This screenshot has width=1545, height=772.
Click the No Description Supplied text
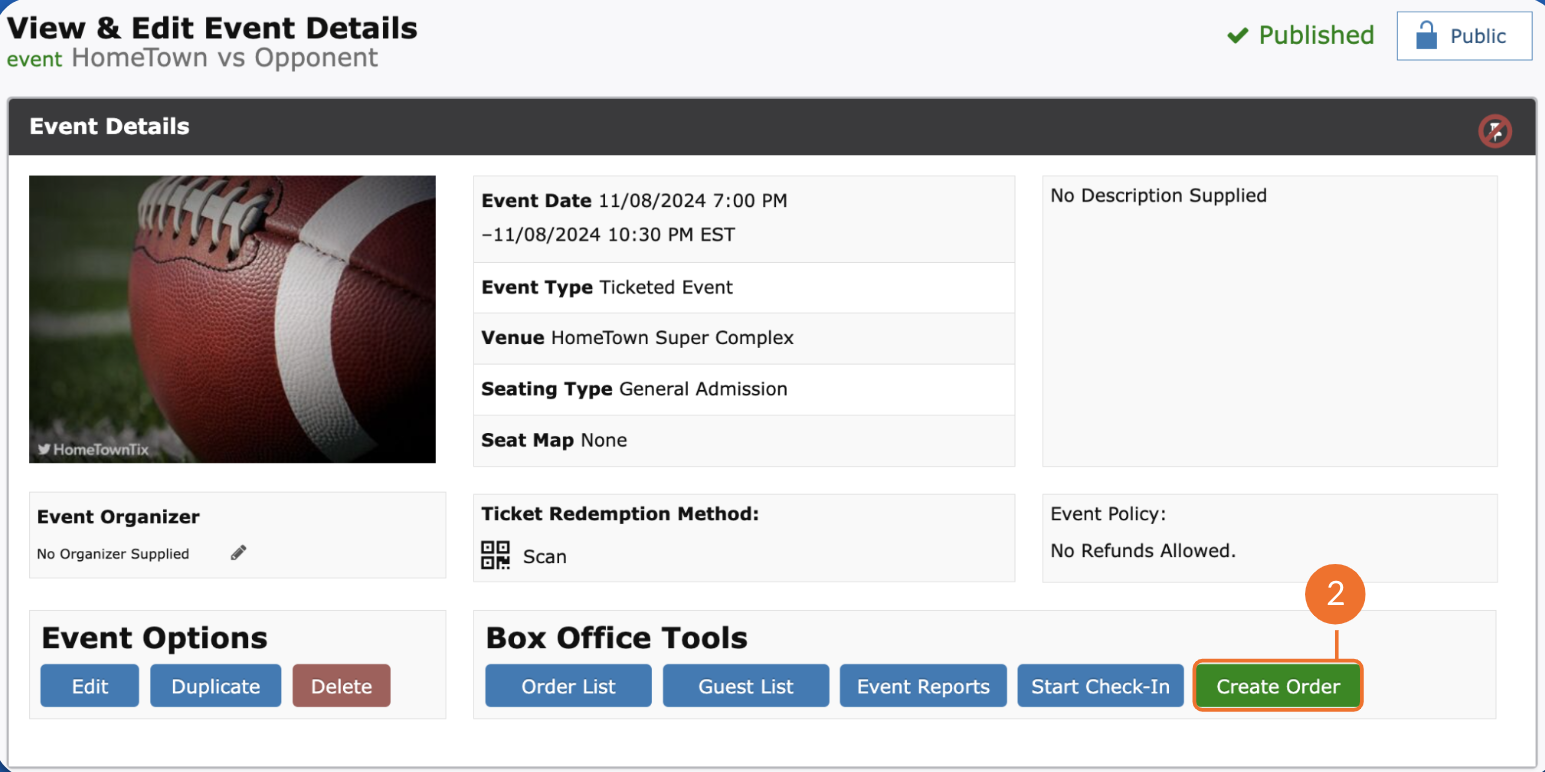[1158, 196]
